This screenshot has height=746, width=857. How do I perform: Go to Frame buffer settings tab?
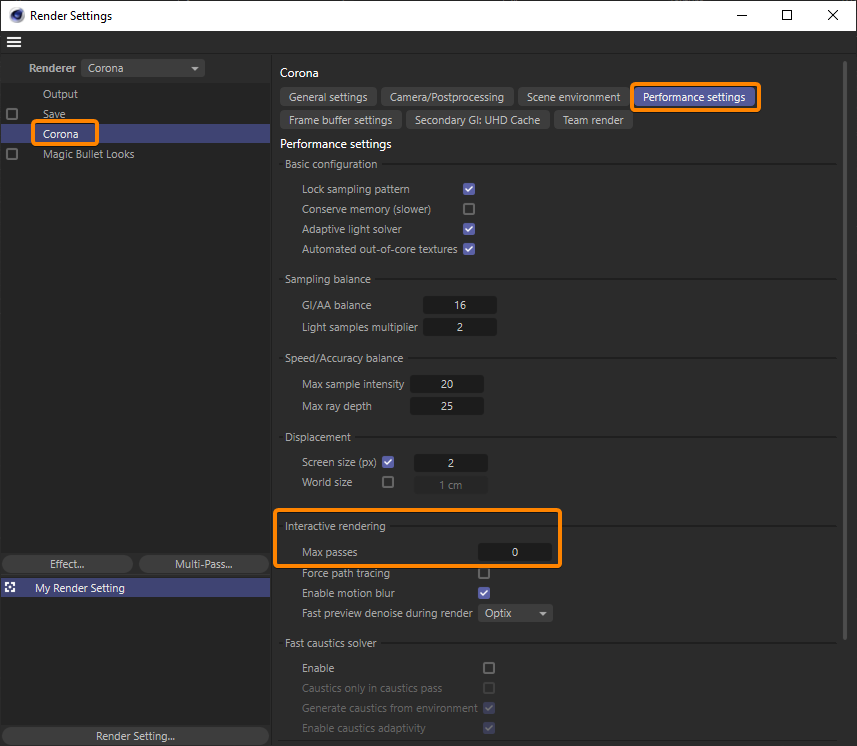pyautogui.click(x=340, y=120)
